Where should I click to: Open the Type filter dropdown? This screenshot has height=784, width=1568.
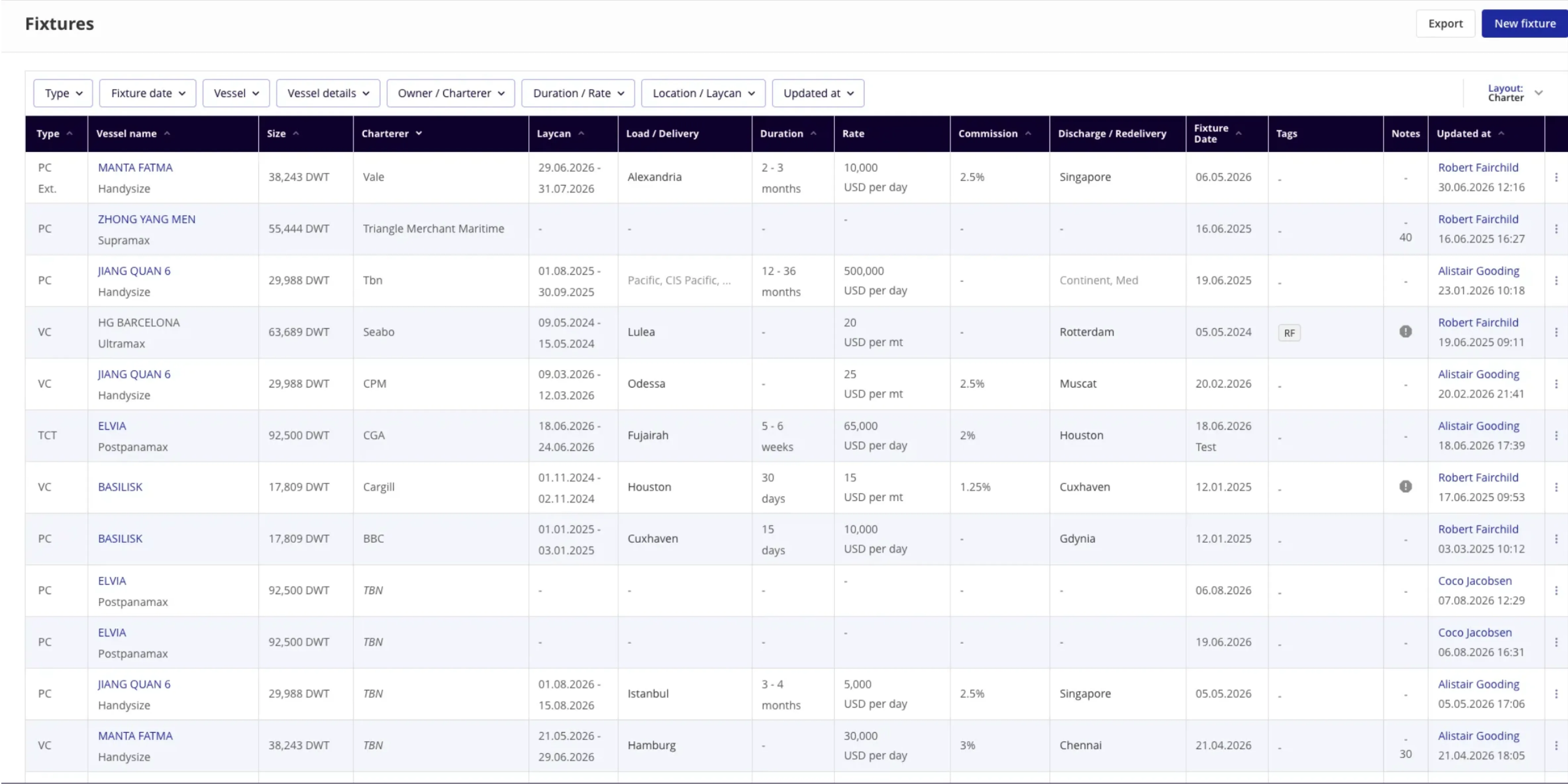[63, 94]
